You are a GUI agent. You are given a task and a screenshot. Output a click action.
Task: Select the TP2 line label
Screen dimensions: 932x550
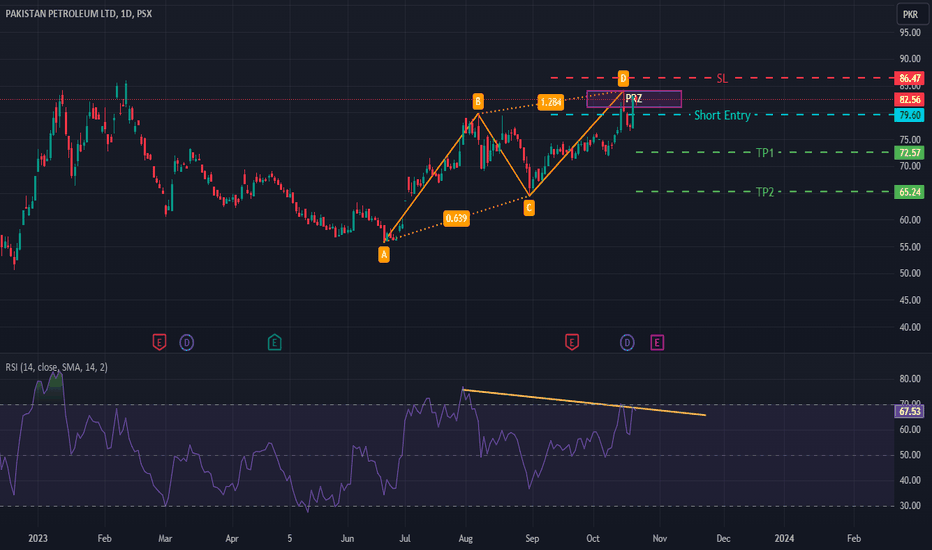[765, 192]
